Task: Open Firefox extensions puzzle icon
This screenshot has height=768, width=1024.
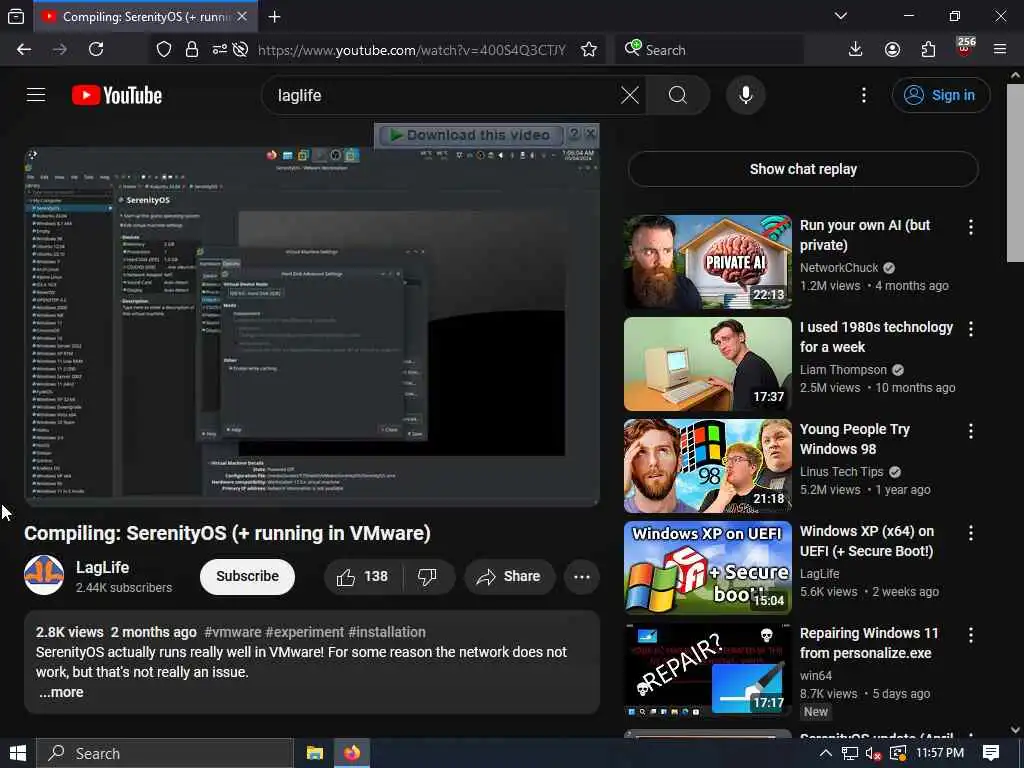Action: point(928,50)
